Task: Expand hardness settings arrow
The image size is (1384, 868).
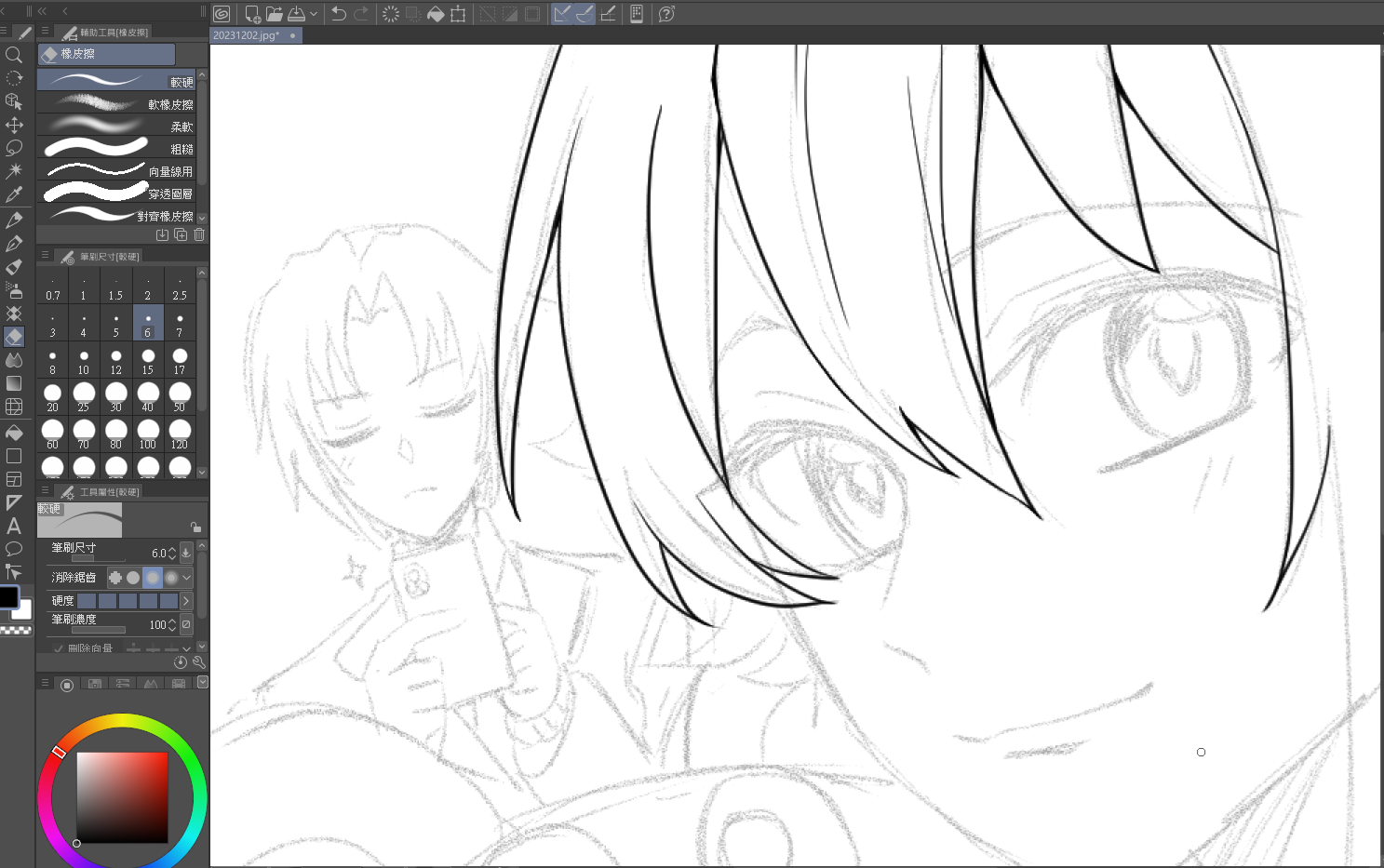Action: [x=186, y=601]
